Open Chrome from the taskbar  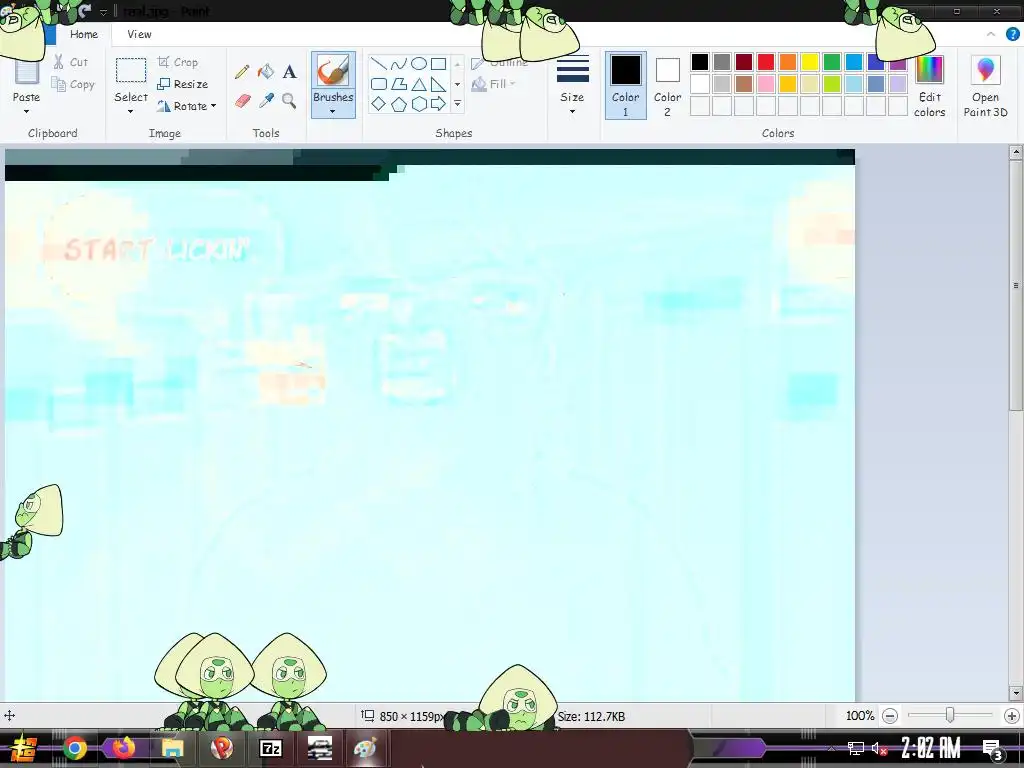coord(75,748)
